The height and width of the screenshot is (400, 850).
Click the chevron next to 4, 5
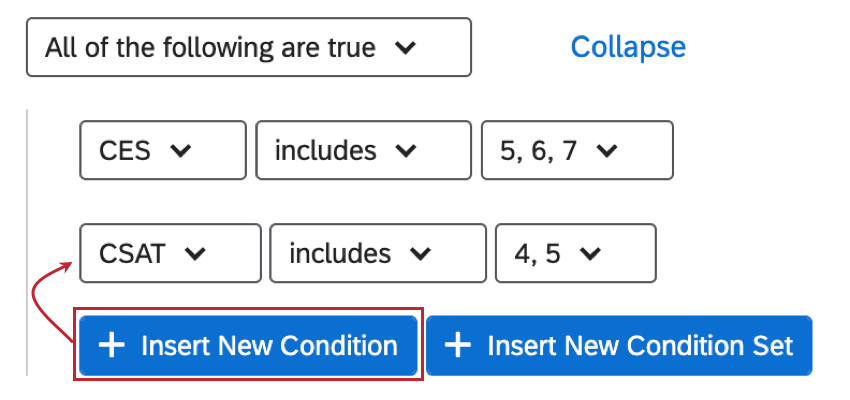589,254
